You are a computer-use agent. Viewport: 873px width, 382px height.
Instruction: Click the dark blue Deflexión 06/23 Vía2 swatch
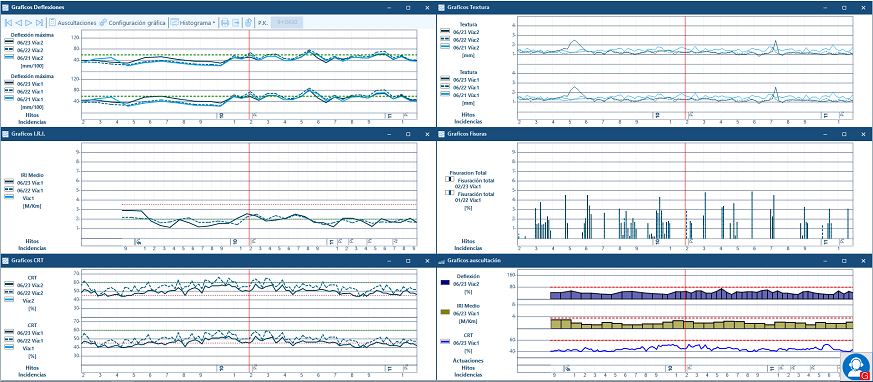click(445, 283)
